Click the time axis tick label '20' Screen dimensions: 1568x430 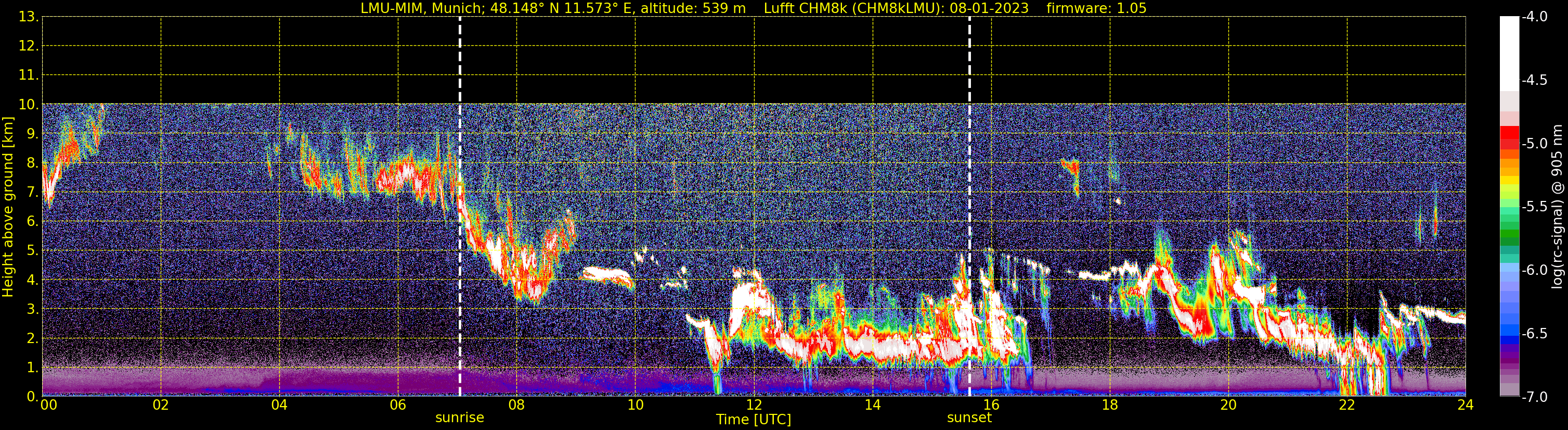click(1229, 405)
